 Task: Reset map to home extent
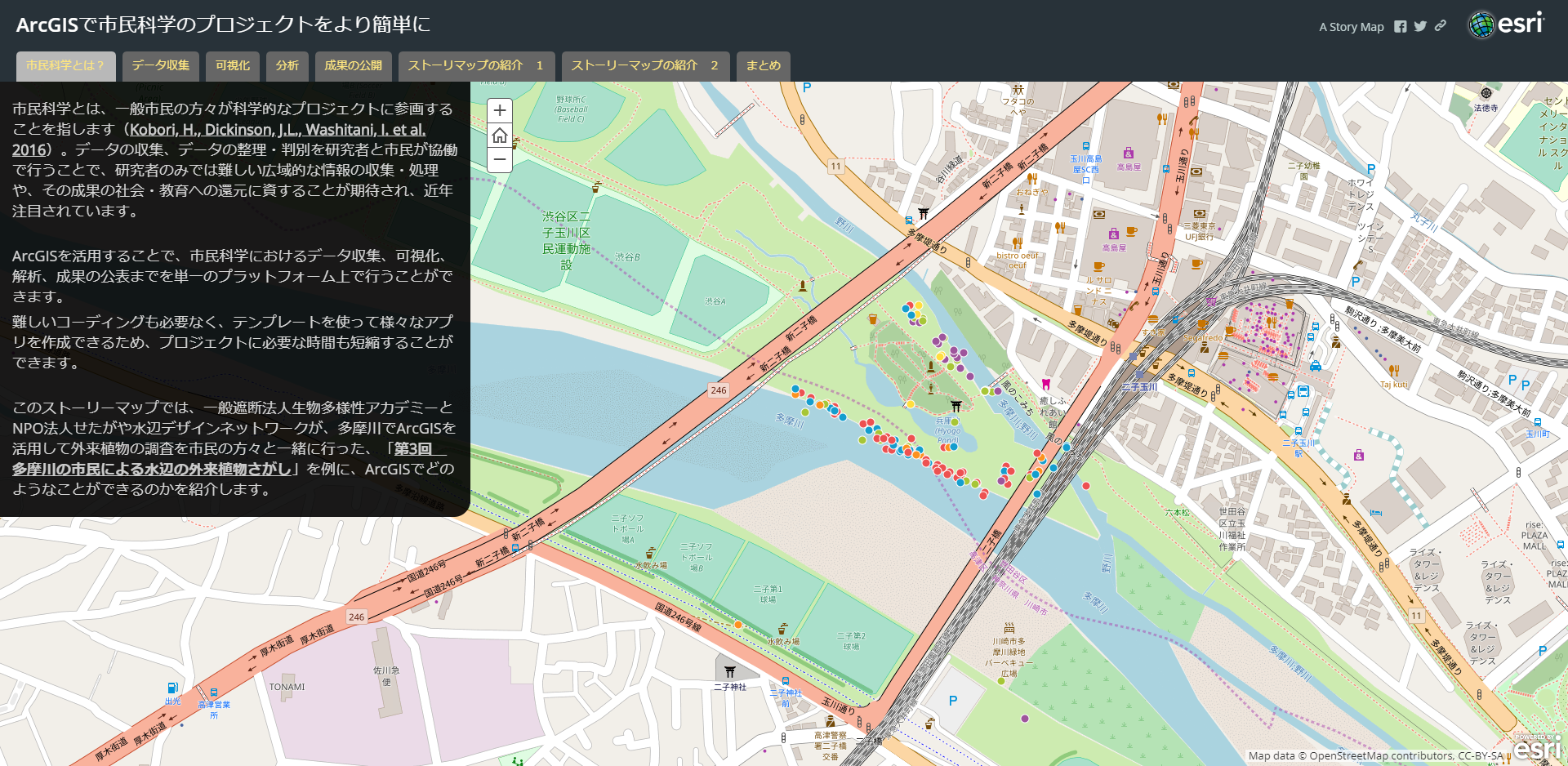(x=500, y=135)
